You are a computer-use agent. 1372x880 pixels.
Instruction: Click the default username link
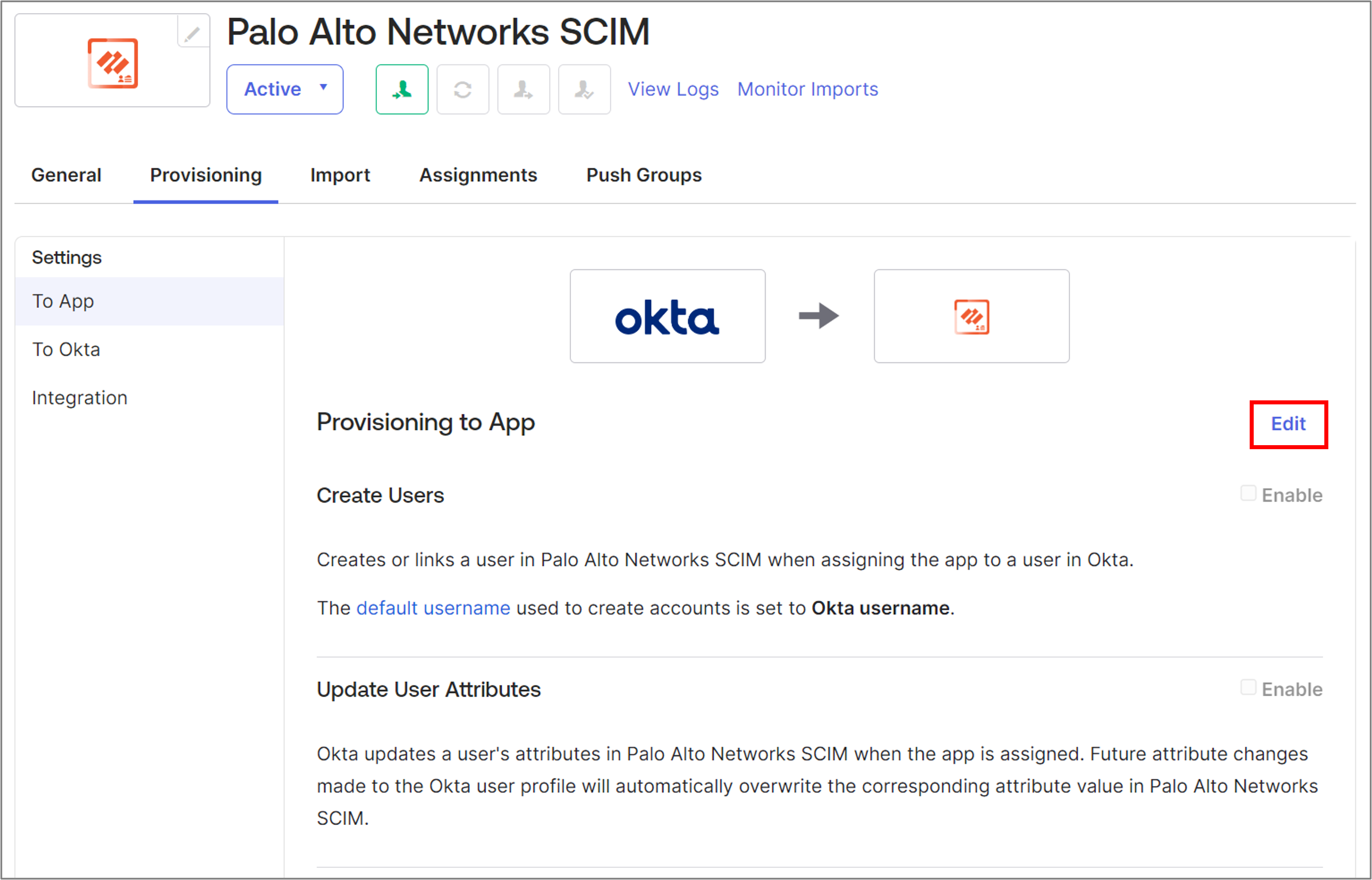[433, 608]
